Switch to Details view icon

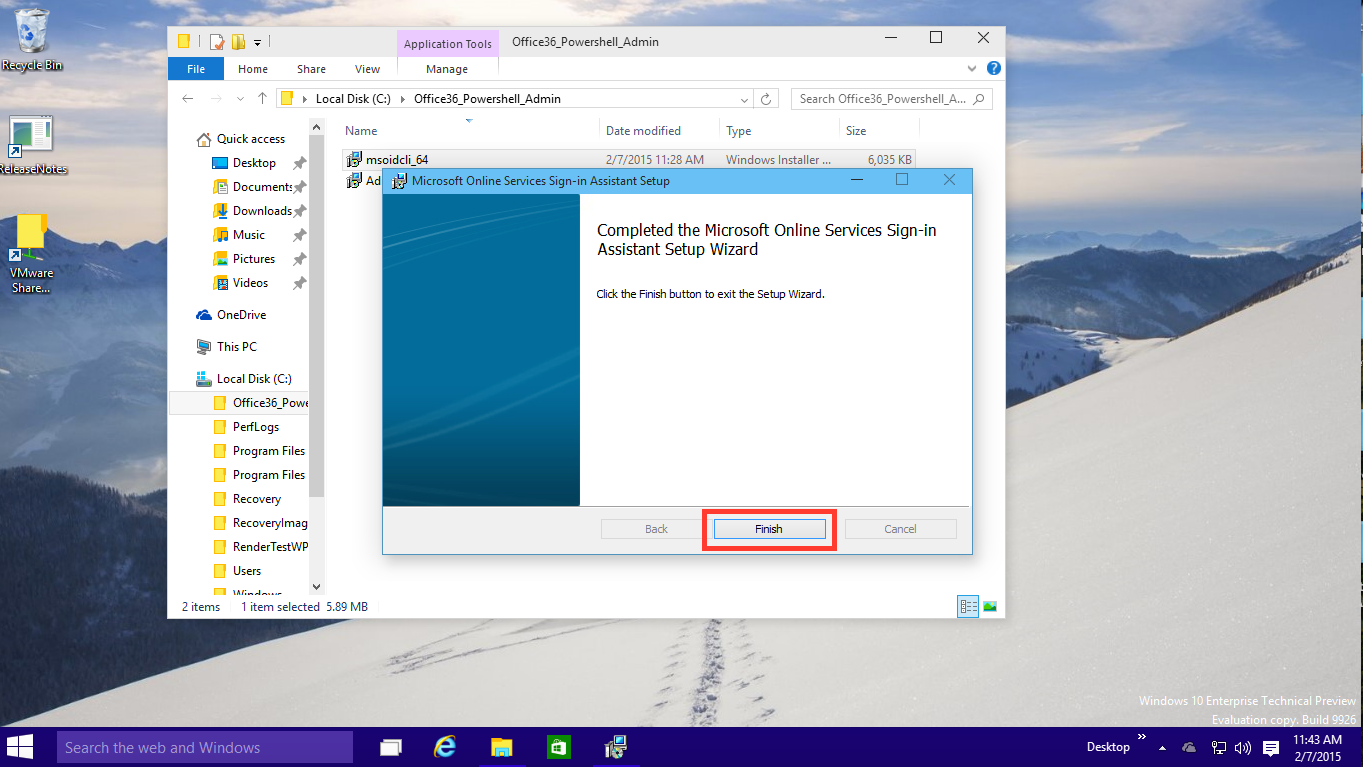click(x=967, y=606)
